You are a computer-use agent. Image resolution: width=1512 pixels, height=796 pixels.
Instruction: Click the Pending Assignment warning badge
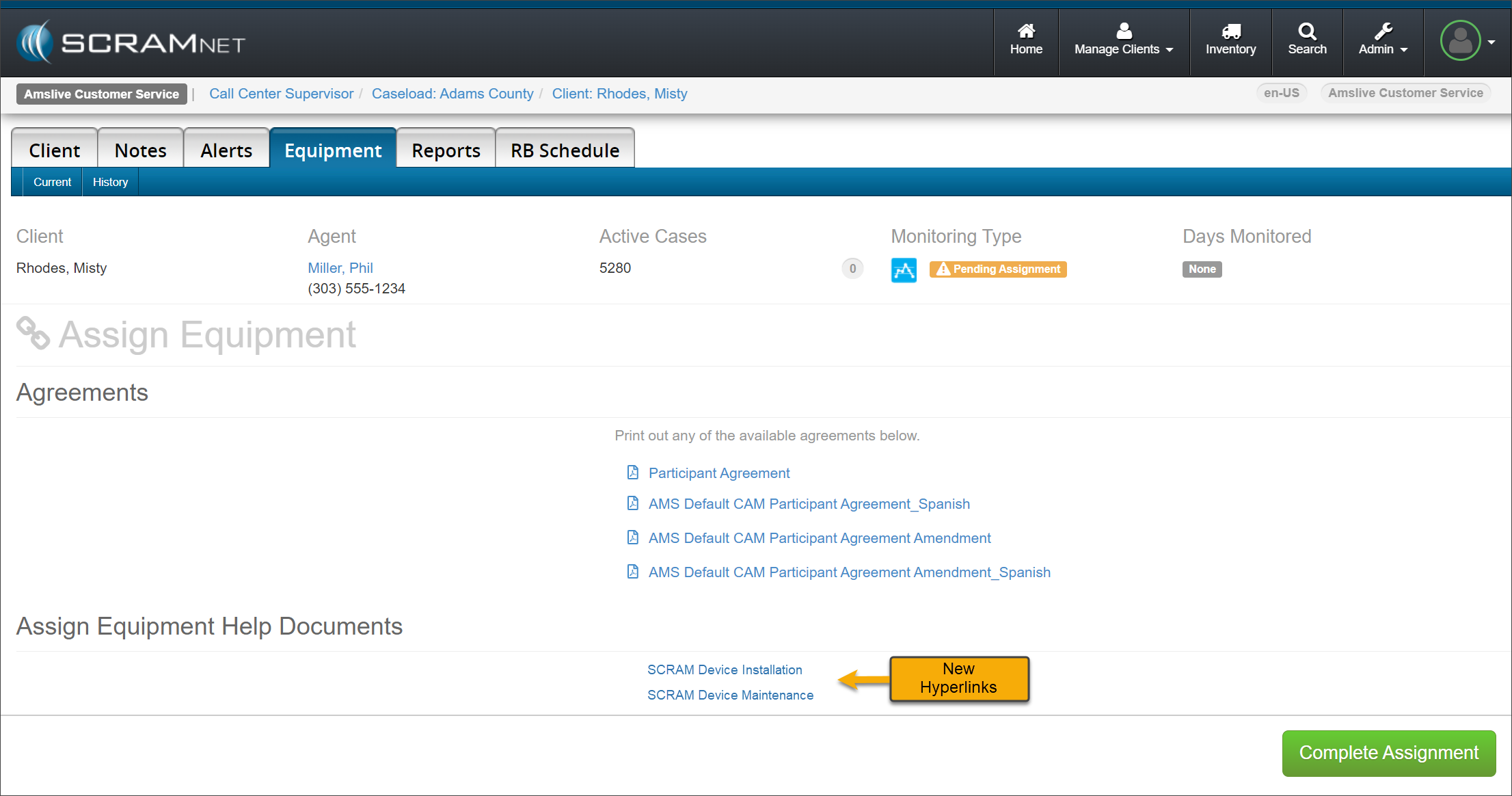pos(998,269)
